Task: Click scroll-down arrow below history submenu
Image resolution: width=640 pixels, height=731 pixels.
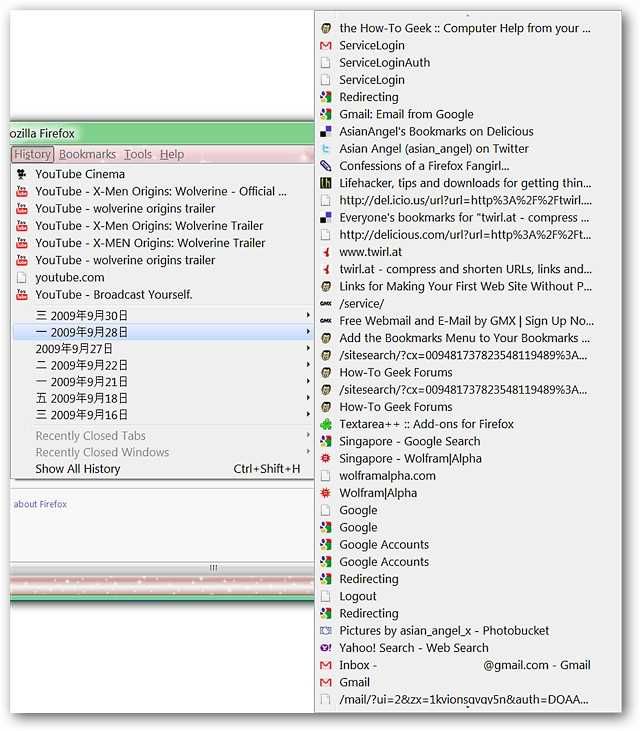Action: [x=468, y=708]
